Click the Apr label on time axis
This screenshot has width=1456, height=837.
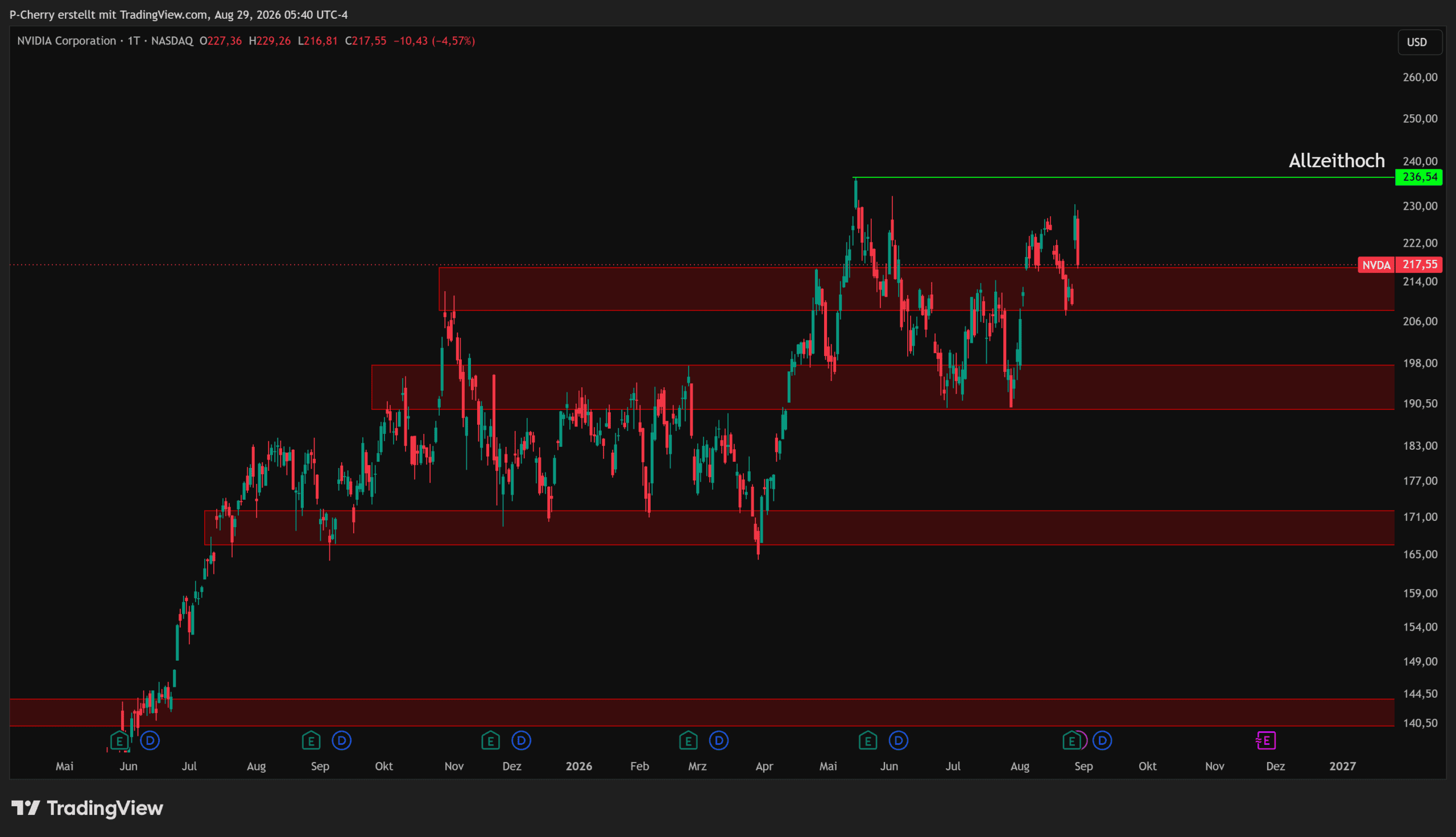[x=764, y=766]
